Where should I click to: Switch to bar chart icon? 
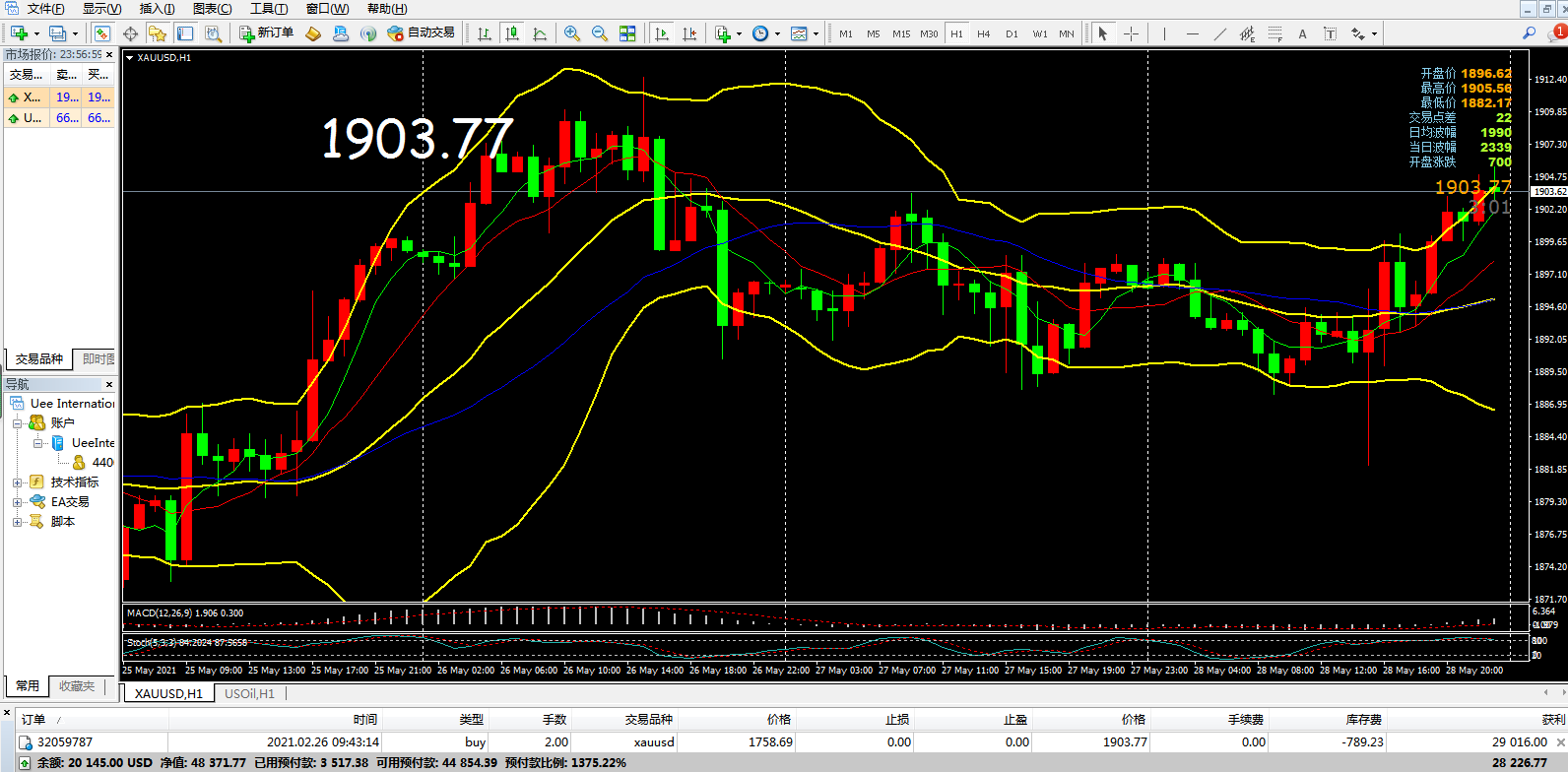pyautogui.click(x=485, y=33)
